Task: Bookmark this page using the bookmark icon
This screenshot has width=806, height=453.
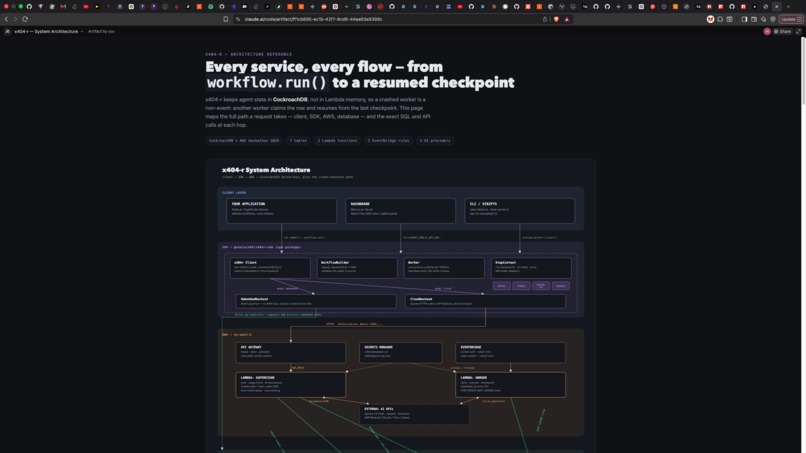Action: pos(226,19)
